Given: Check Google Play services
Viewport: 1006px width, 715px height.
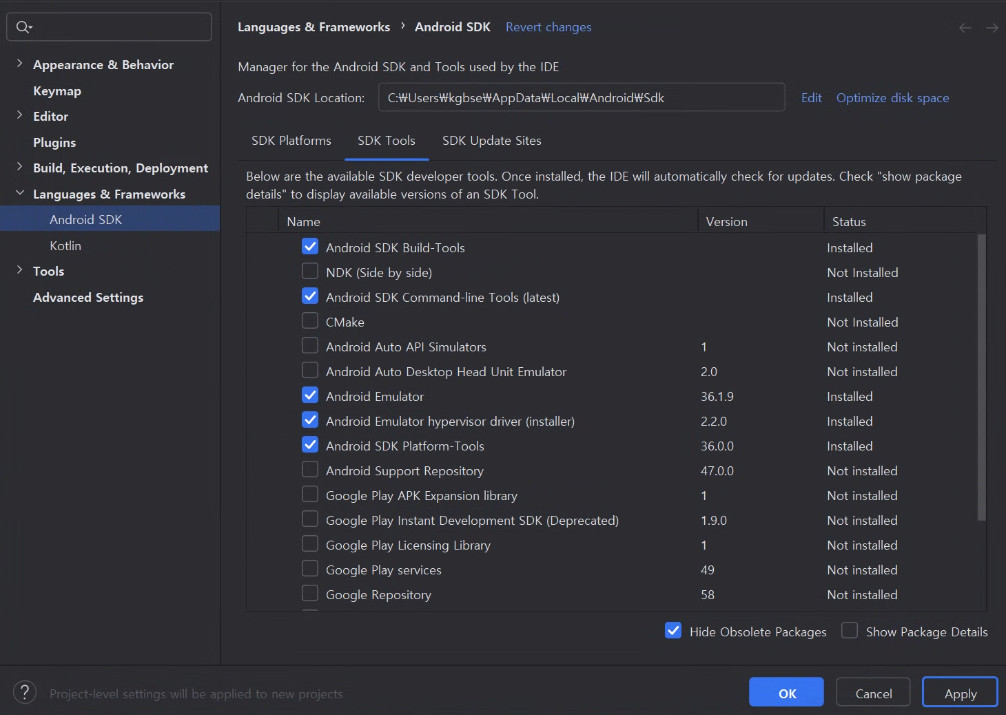Looking at the screenshot, I should (310, 569).
